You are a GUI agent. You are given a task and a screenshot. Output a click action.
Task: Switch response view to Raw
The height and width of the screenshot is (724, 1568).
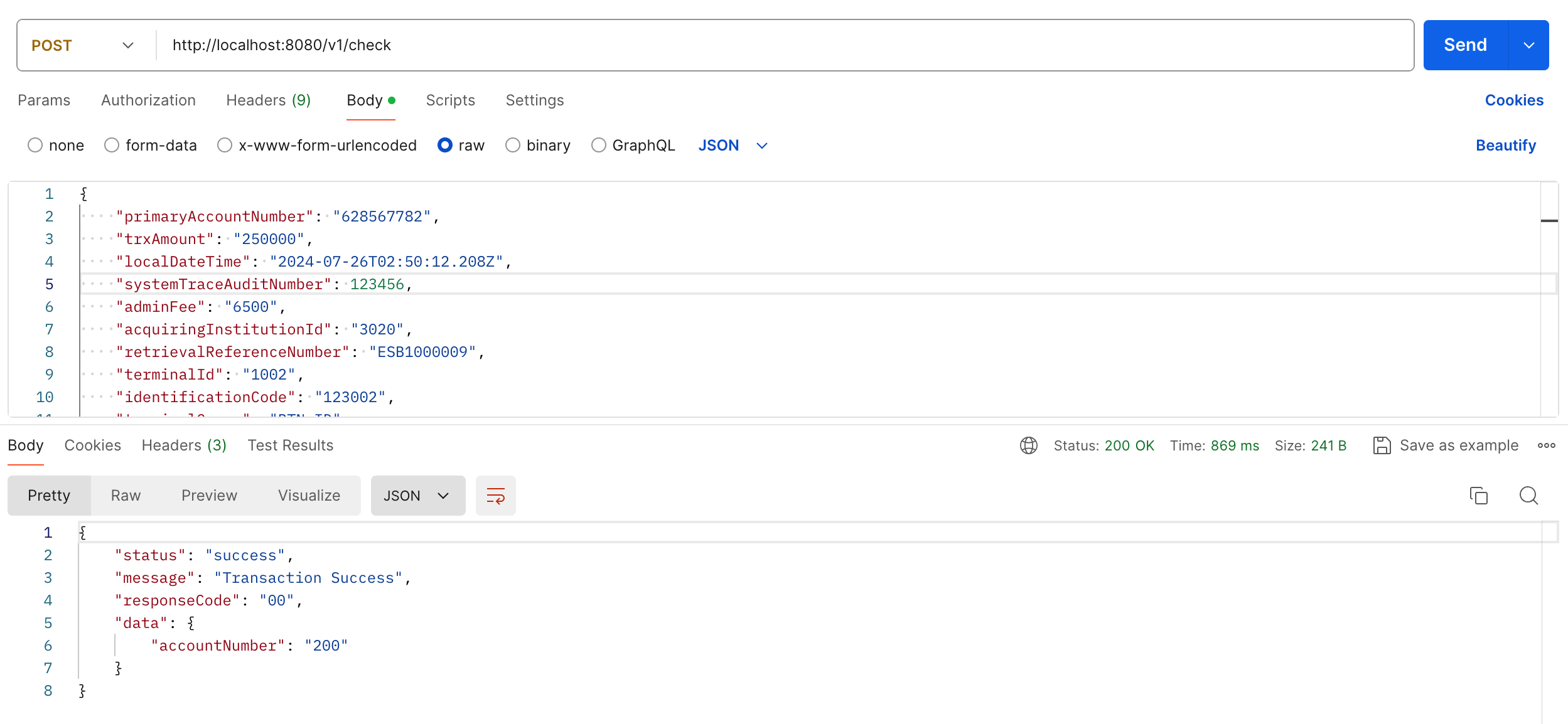click(x=126, y=496)
